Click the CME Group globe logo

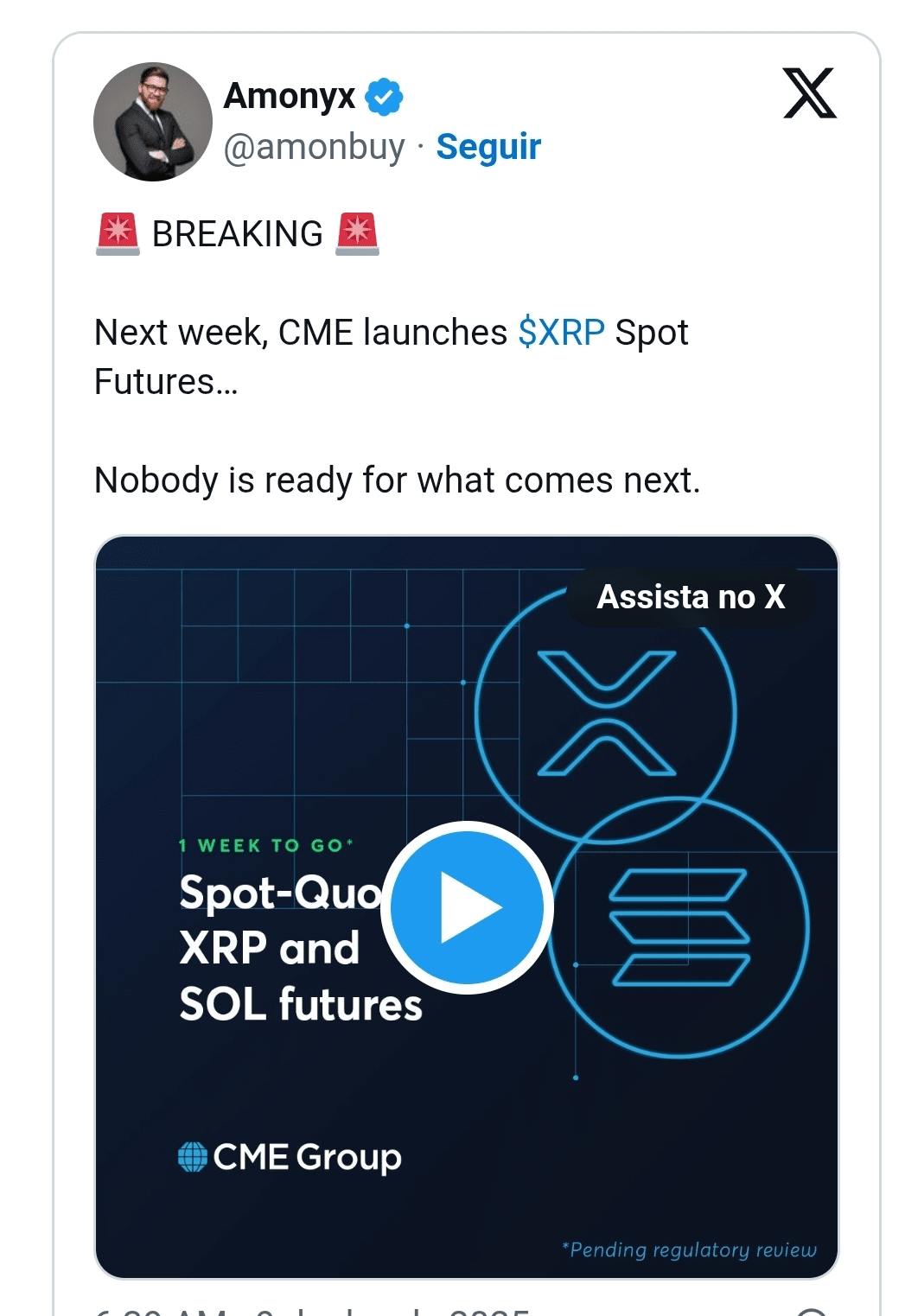click(192, 1156)
